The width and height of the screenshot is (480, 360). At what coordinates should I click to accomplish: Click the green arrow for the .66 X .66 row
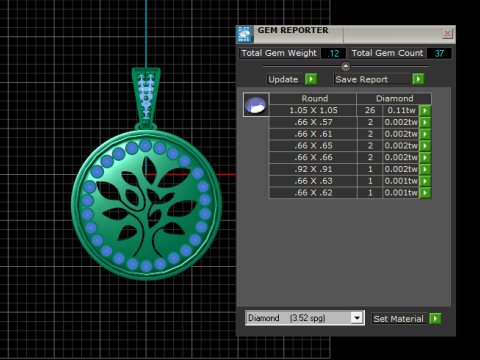click(425, 157)
